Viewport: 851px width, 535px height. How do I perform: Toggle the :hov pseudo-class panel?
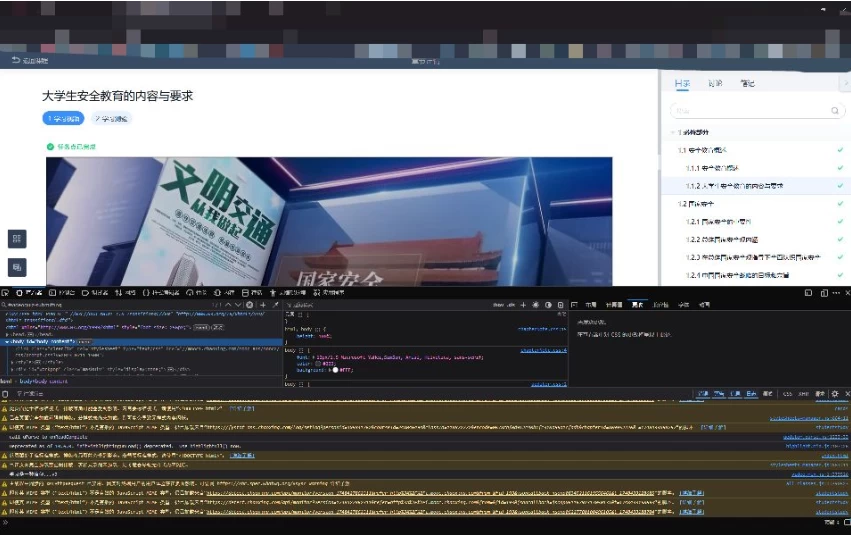point(498,305)
